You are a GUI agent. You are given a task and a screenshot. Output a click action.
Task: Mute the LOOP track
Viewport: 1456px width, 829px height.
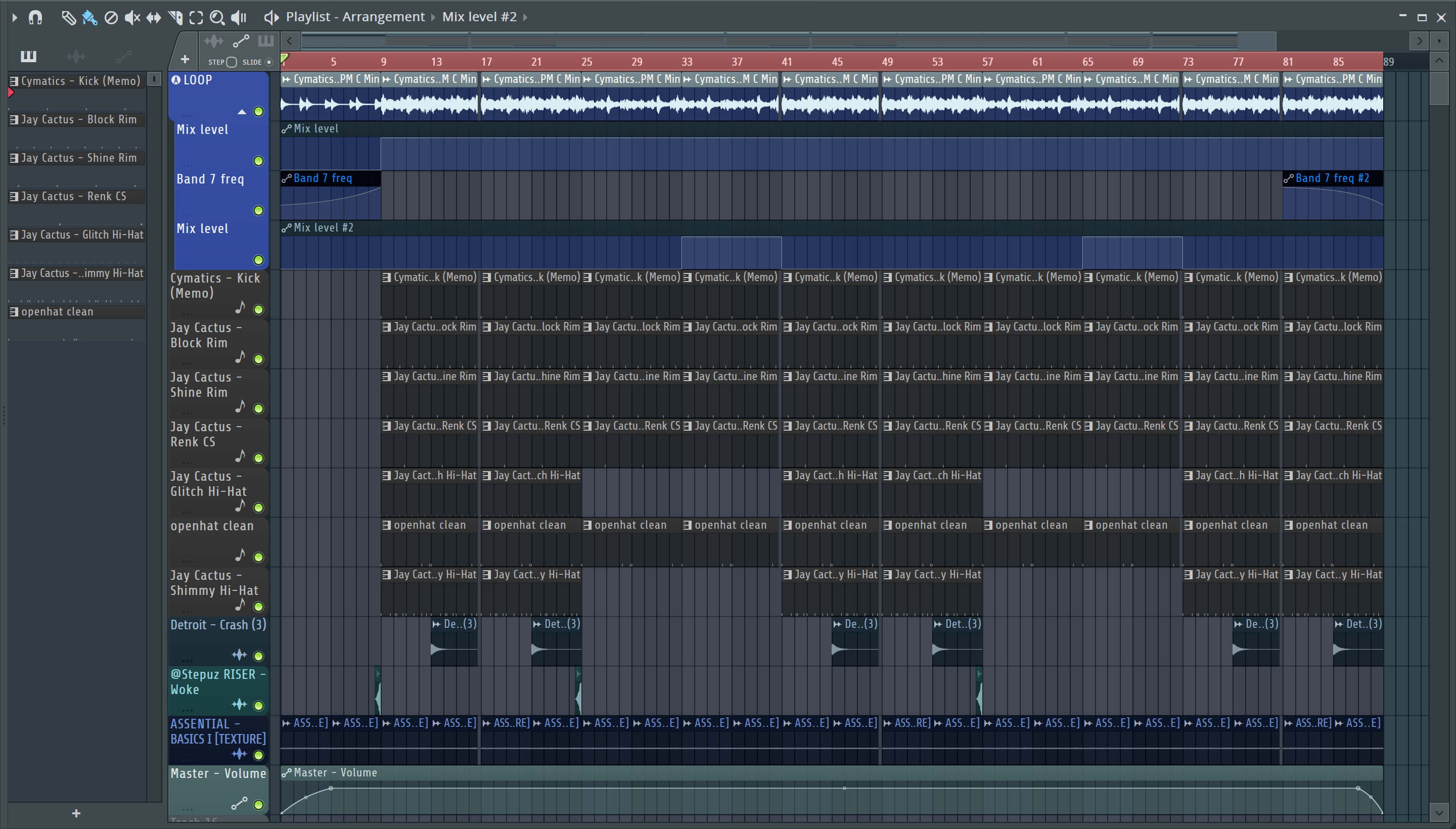(x=258, y=112)
